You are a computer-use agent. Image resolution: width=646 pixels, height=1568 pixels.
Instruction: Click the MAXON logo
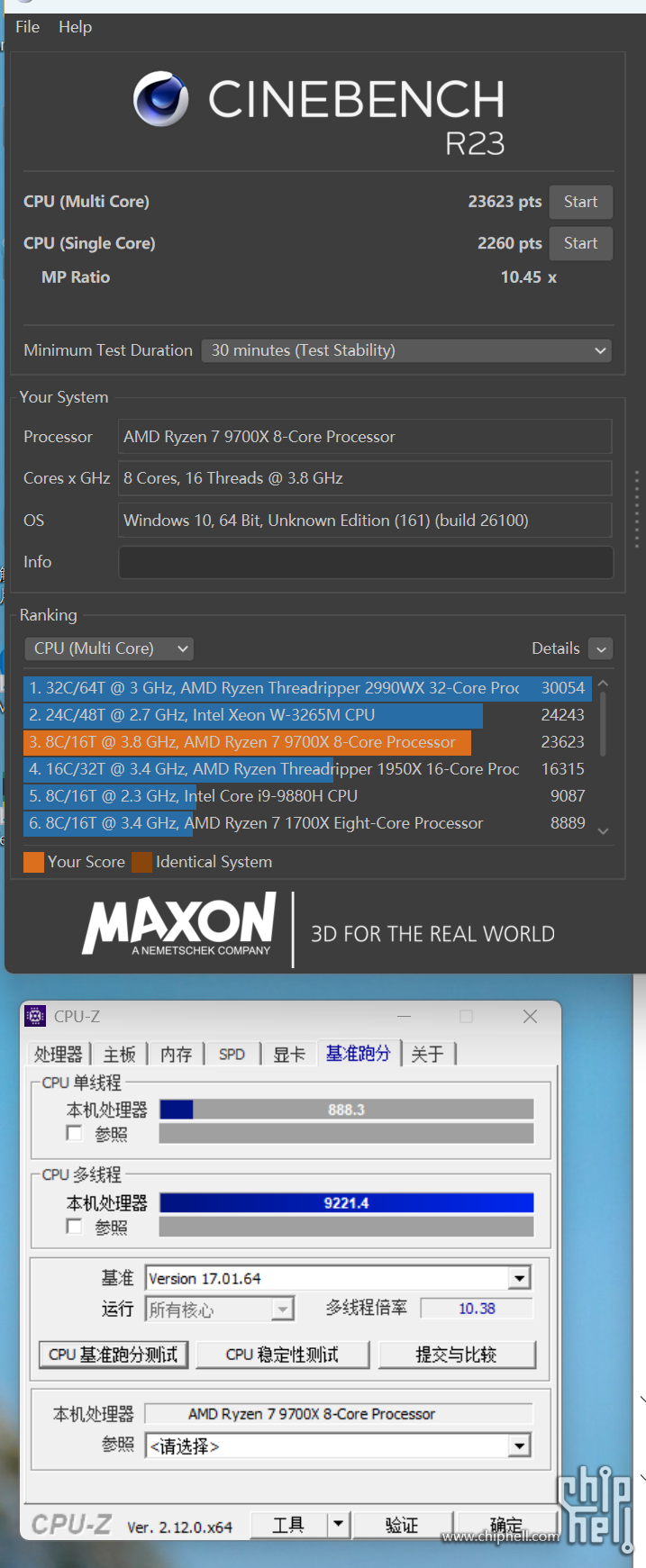point(179,923)
